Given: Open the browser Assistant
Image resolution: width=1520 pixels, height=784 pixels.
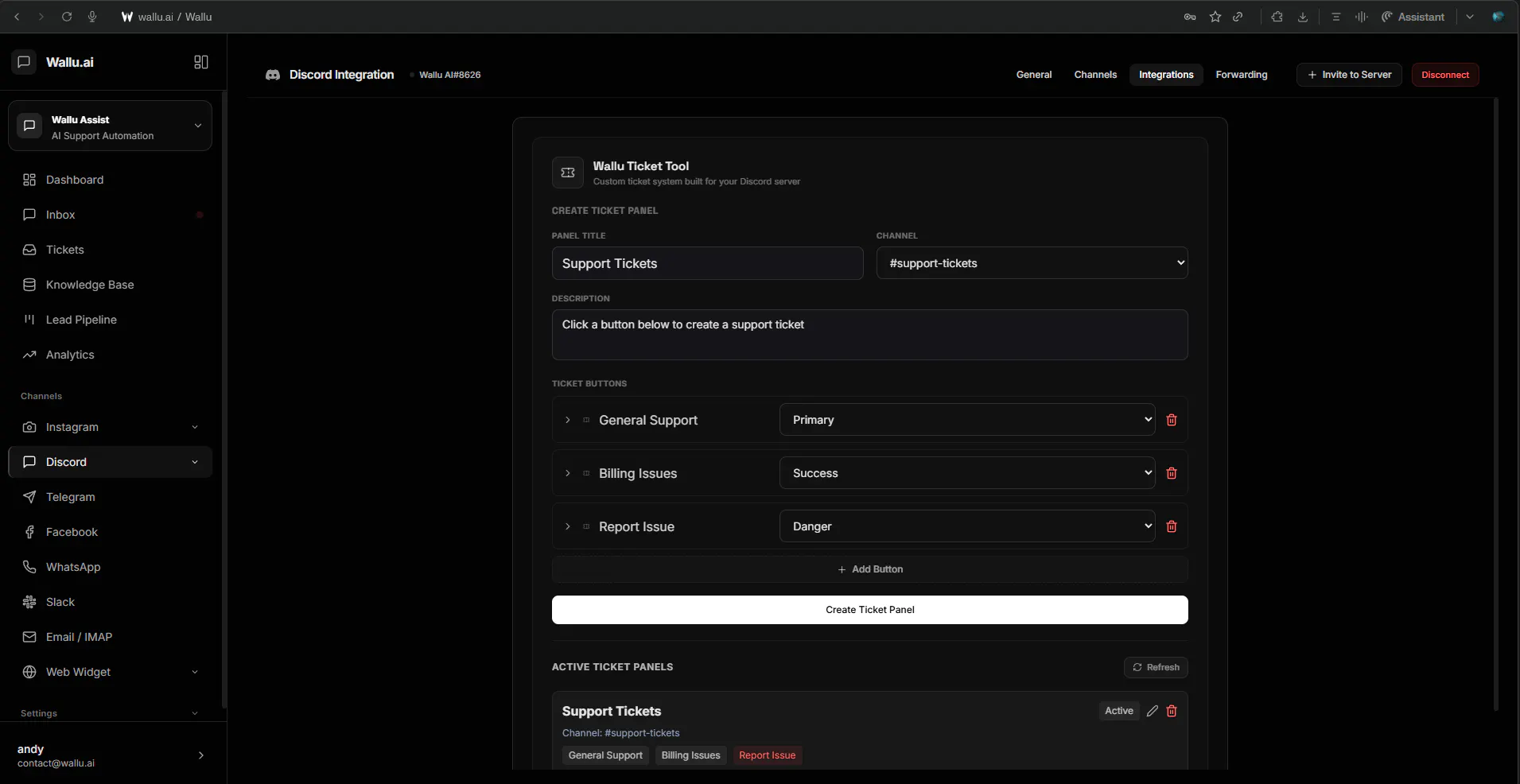Looking at the screenshot, I should tap(1413, 17).
